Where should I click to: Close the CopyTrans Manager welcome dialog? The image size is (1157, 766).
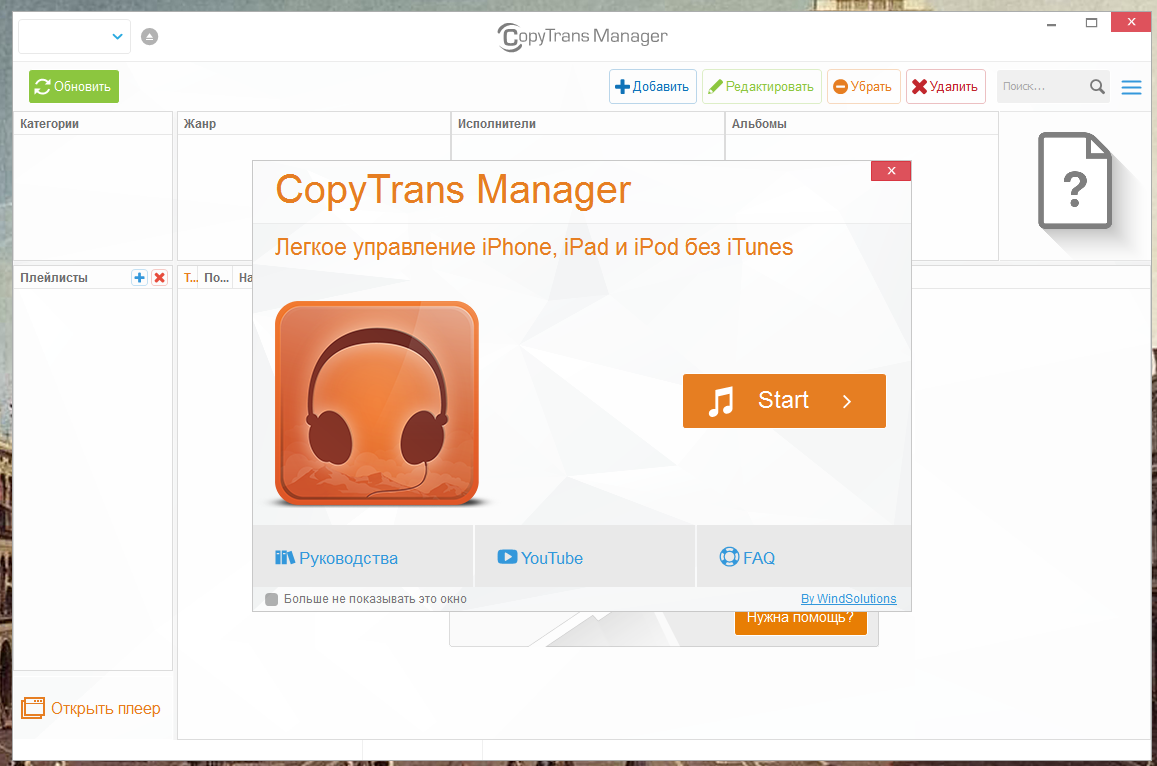click(x=891, y=170)
